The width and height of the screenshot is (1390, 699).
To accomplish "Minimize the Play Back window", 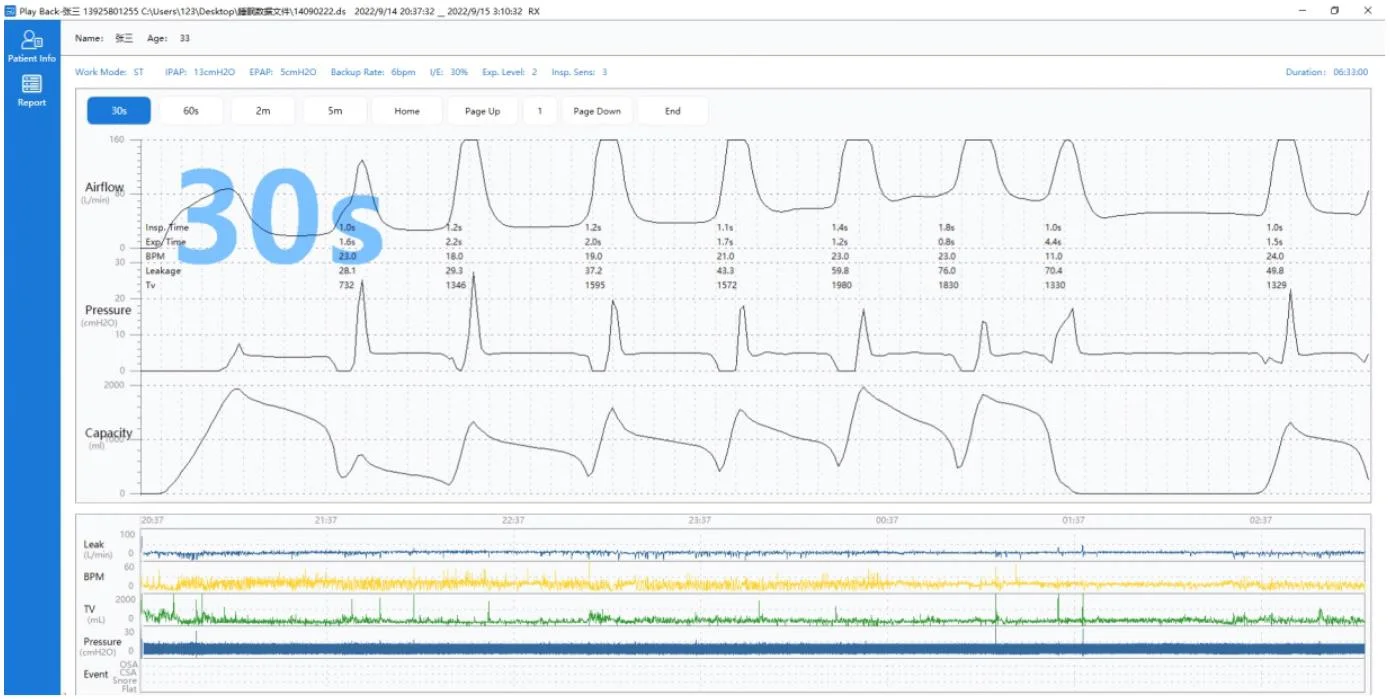I will coord(1302,10).
